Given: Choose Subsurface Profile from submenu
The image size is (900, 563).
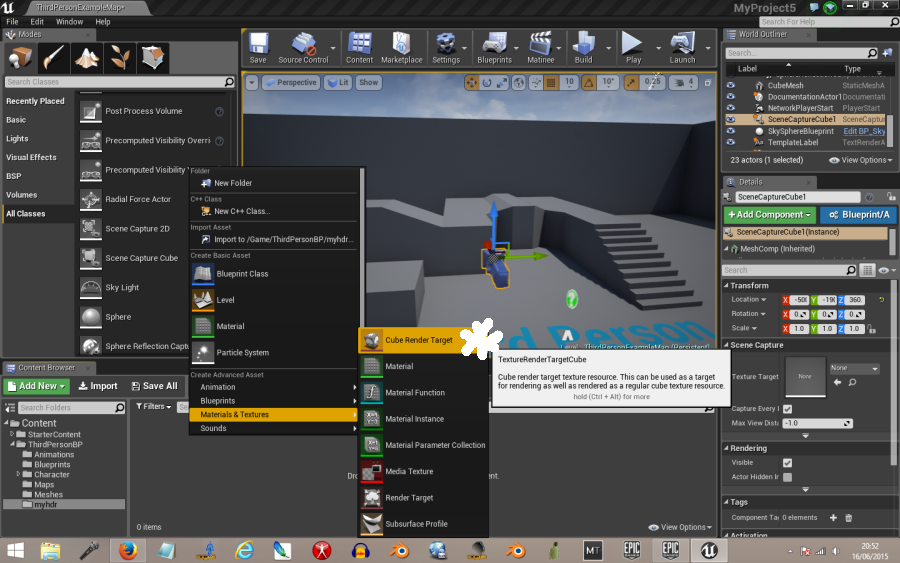Looking at the screenshot, I should (424, 524).
